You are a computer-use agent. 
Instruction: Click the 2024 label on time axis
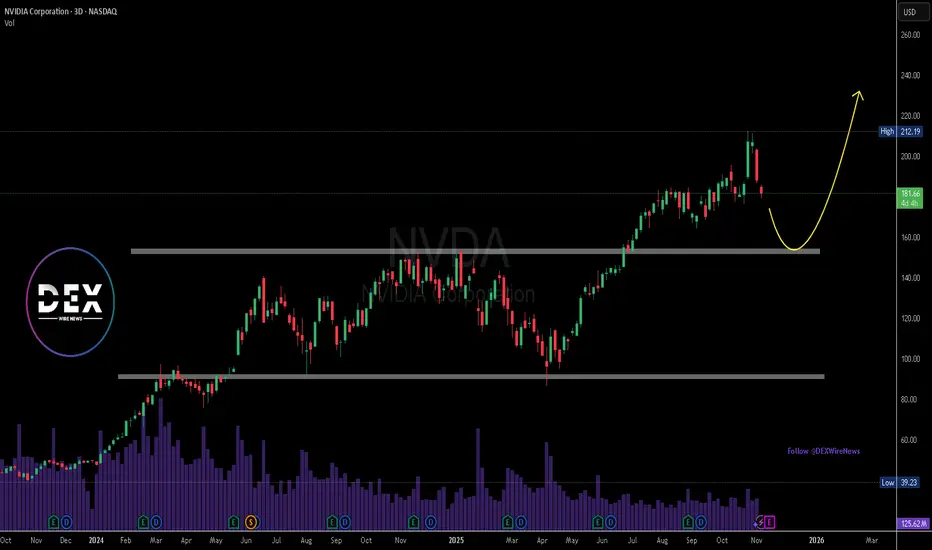point(96,540)
